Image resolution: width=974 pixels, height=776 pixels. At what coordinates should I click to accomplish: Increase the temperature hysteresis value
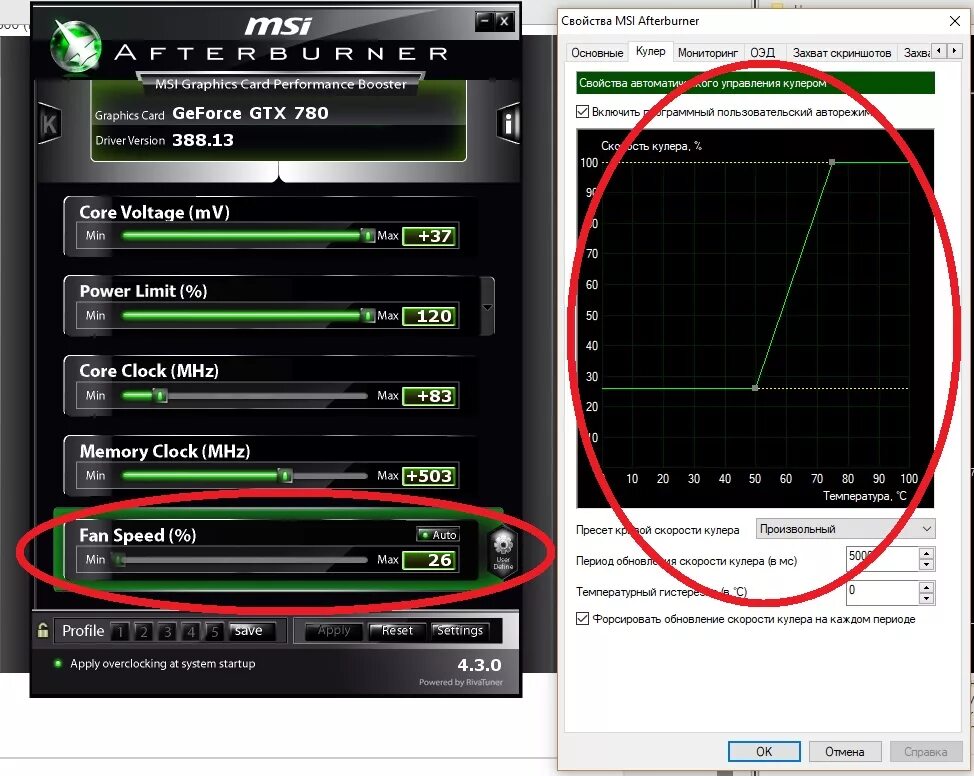(x=926, y=587)
